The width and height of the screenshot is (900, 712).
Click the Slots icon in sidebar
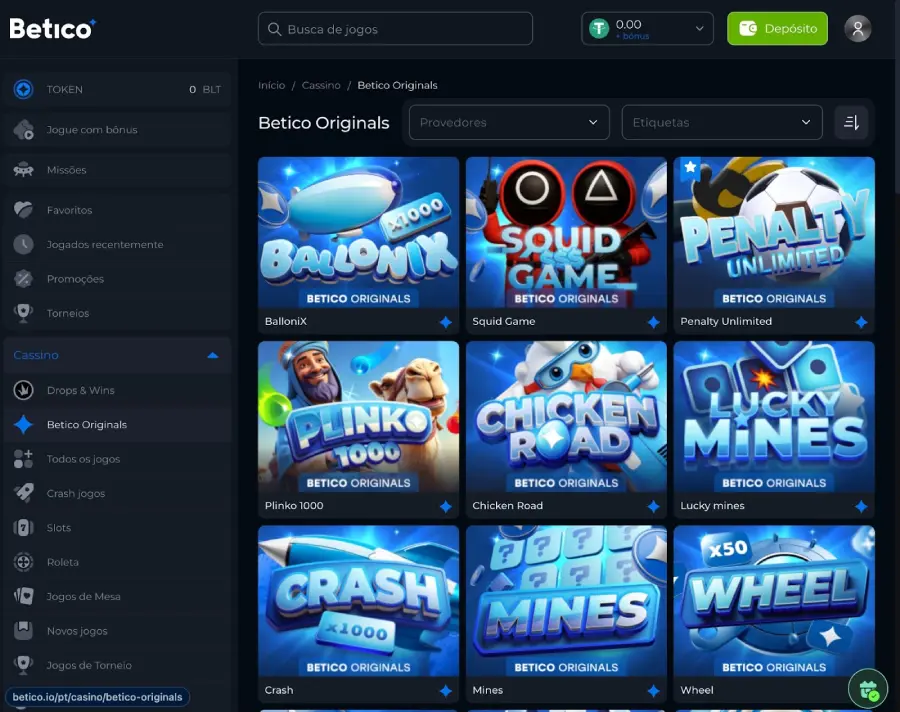pyautogui.click(x=24, y=528)
